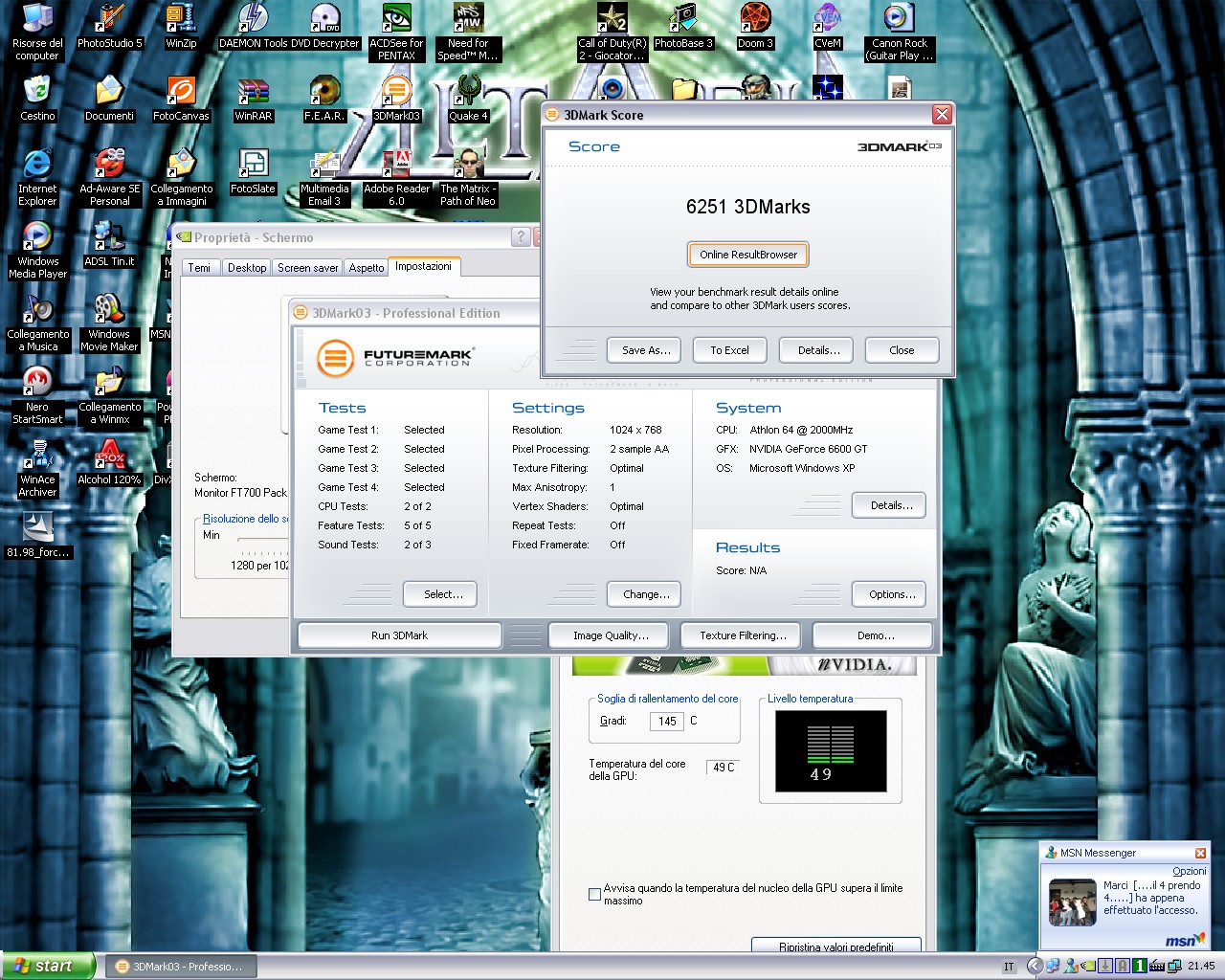Image resolution: width=1225 pixels, height=980 pixels.
Task: Click Save As button in score dialog
Action: tap(646, 350)
